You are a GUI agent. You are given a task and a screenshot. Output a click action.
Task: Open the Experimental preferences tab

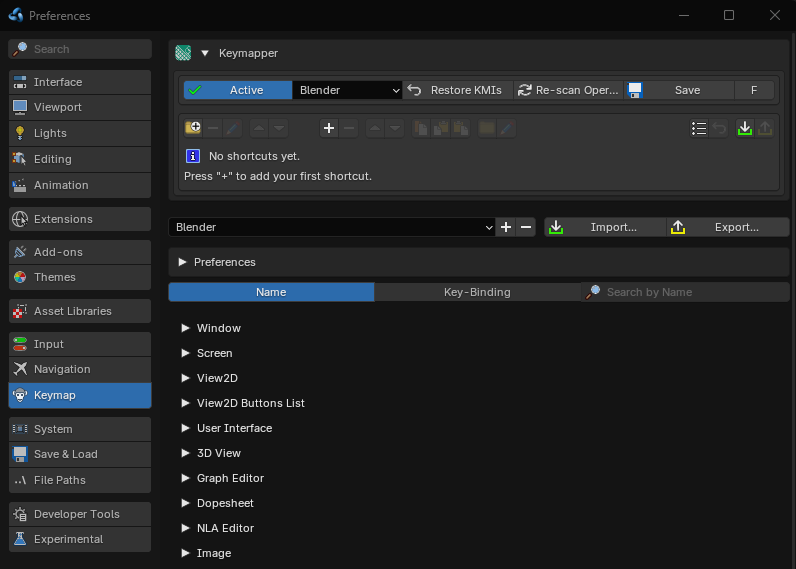click(80, 540)
